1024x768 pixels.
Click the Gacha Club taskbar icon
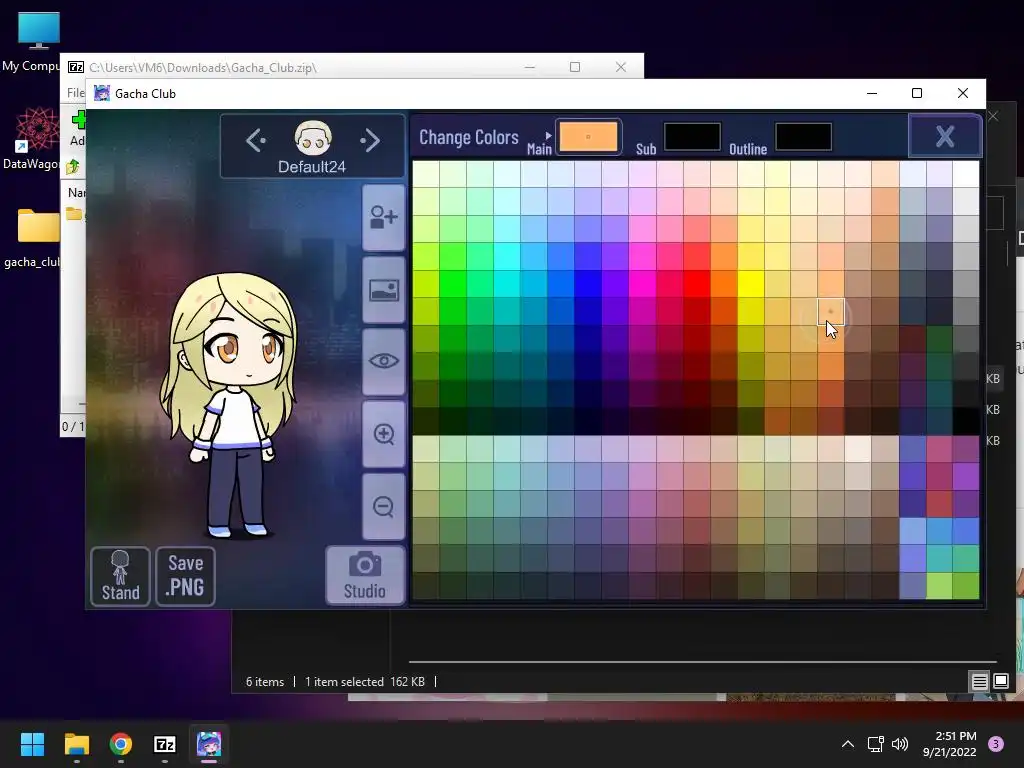click(x=209, y=744)
